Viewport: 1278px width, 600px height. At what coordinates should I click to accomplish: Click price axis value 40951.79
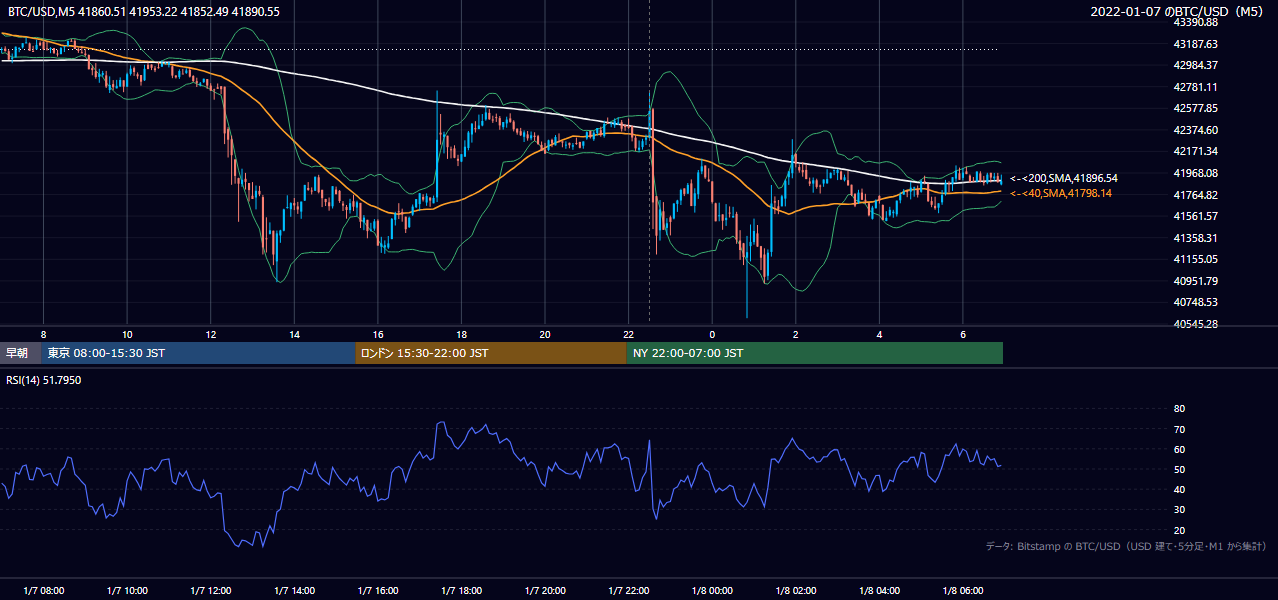[x=1195, y=281]
